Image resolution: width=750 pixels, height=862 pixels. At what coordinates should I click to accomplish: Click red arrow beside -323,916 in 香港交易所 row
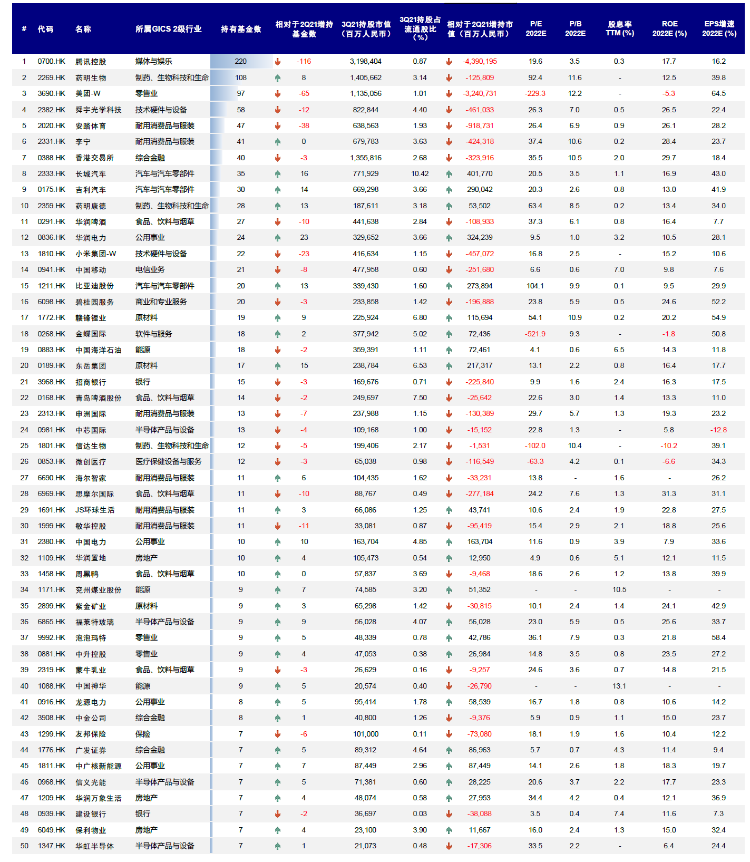tap(449, 158)
